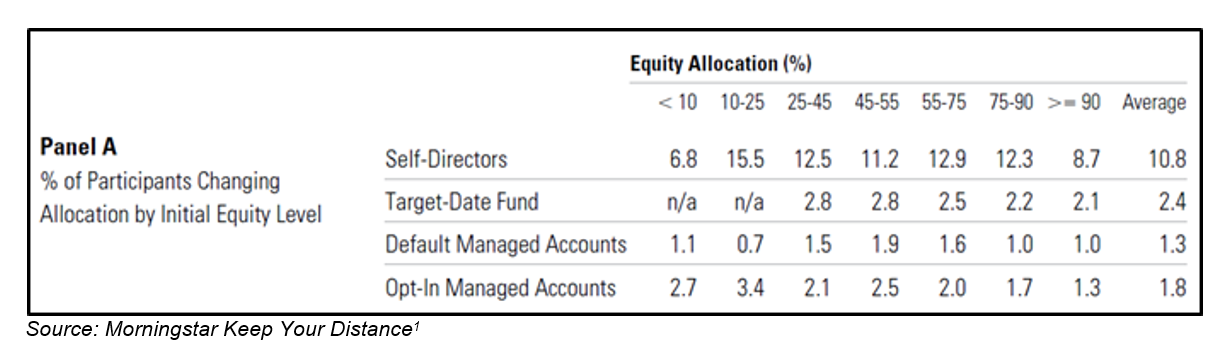
Task: Select the 45-55 column header
Action: click(875, 103)
